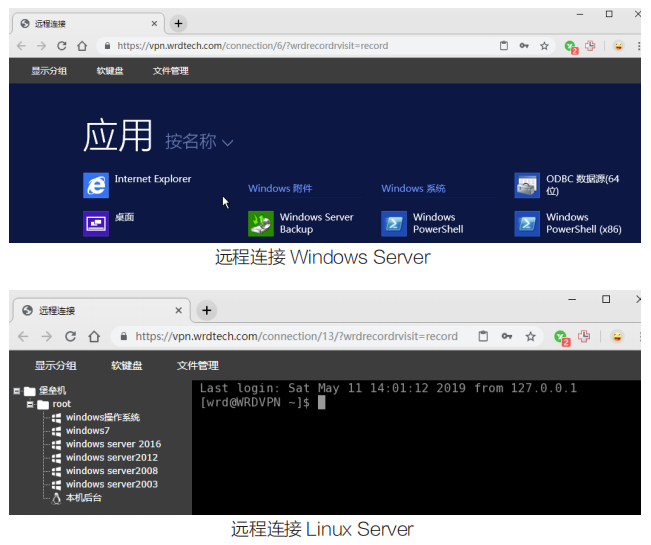Open Windows Server Backup icon

pyautogui.click(x=261, y=223)
